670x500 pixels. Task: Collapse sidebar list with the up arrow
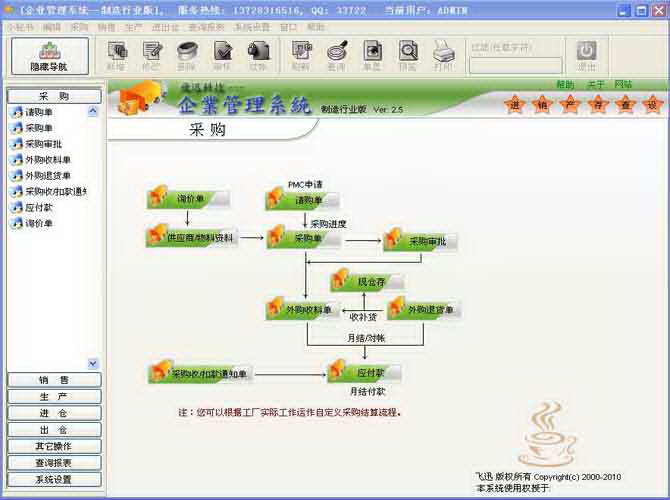[93, 112]
